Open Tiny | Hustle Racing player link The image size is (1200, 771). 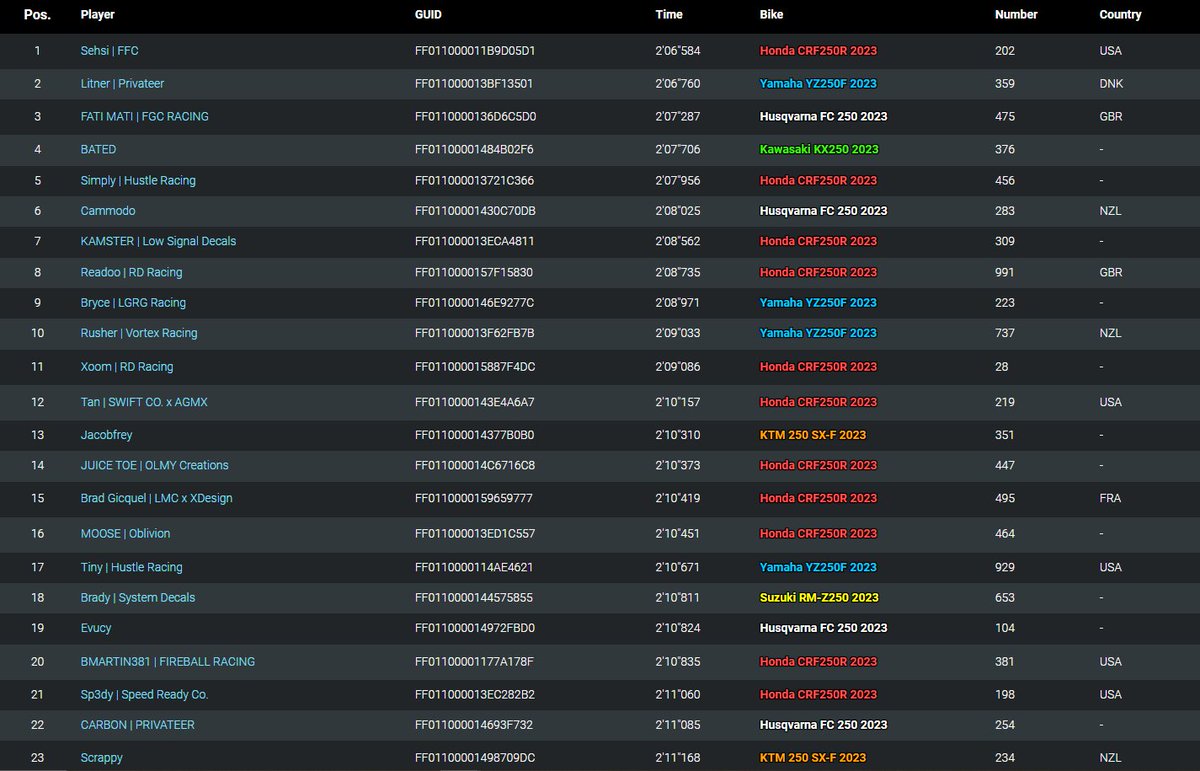131,567
